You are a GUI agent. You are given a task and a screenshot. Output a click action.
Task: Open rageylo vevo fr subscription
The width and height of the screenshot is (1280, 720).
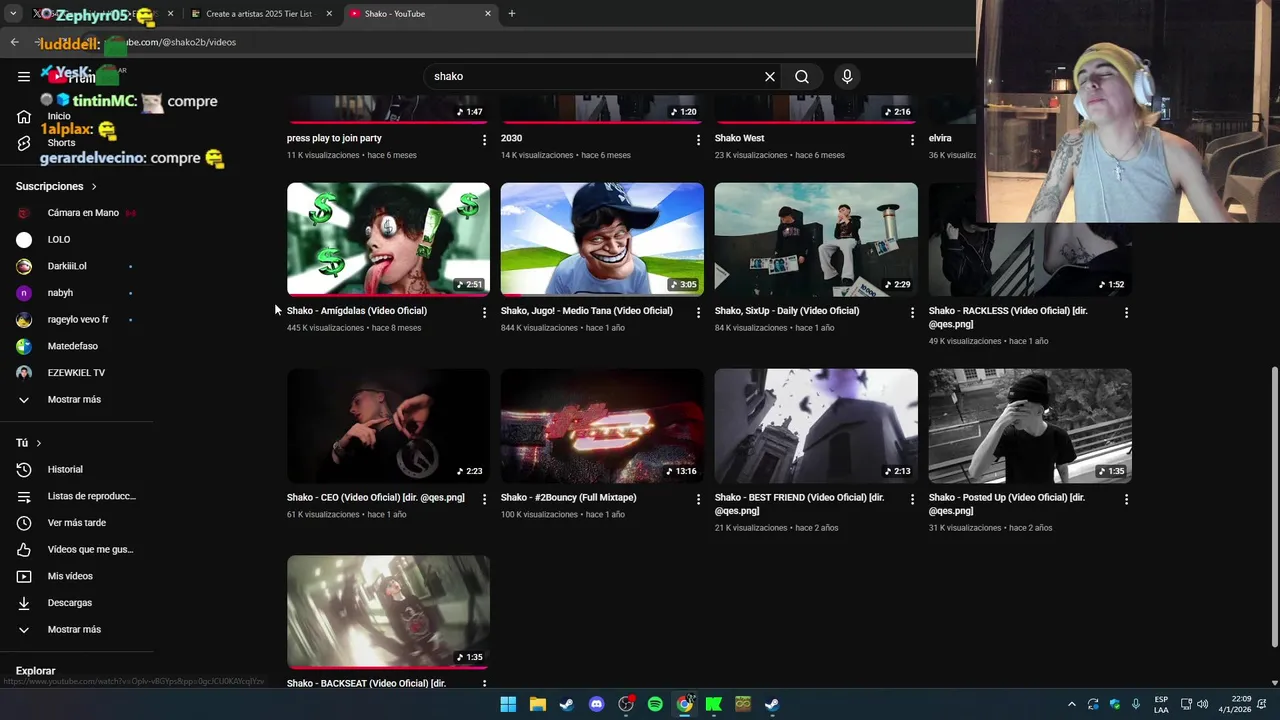click(77, 320)
